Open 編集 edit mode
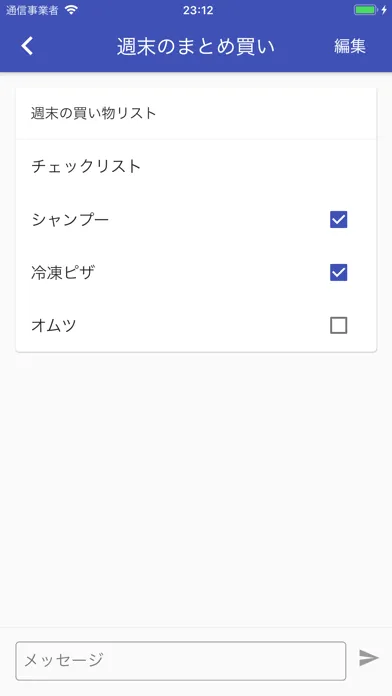The width and height of the screenshot is (392, 696). pos(350,46)
